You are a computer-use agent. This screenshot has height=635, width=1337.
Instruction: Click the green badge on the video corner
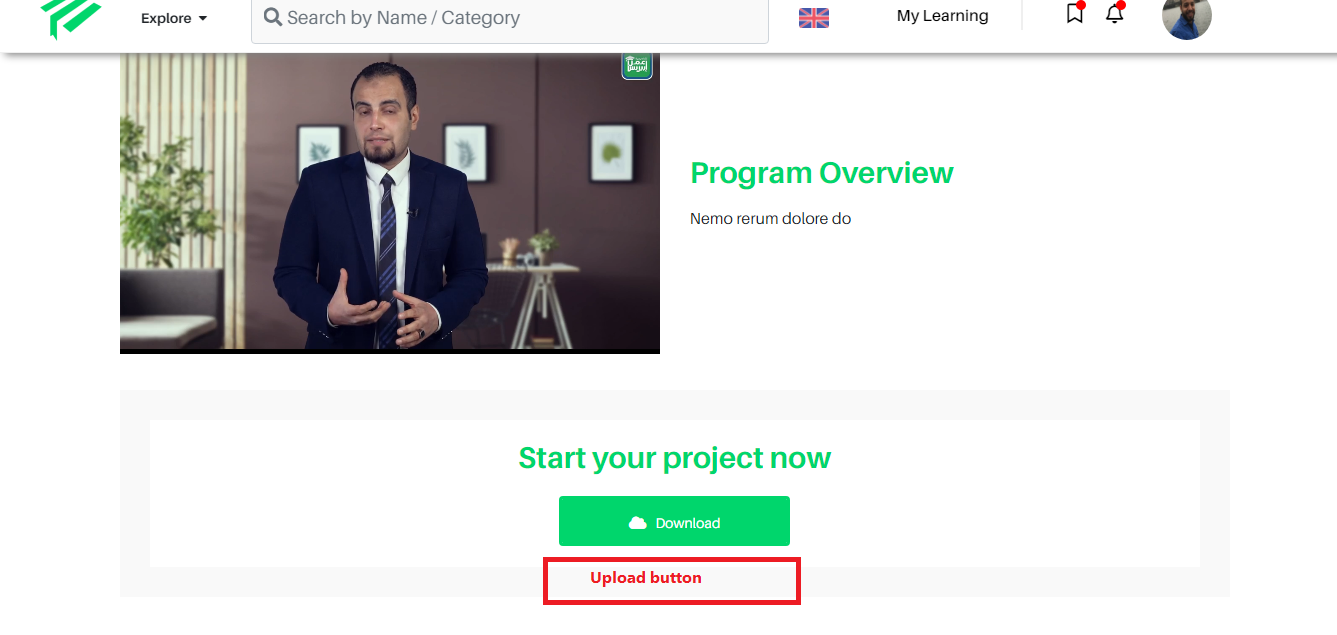click(x=637, y=66)
